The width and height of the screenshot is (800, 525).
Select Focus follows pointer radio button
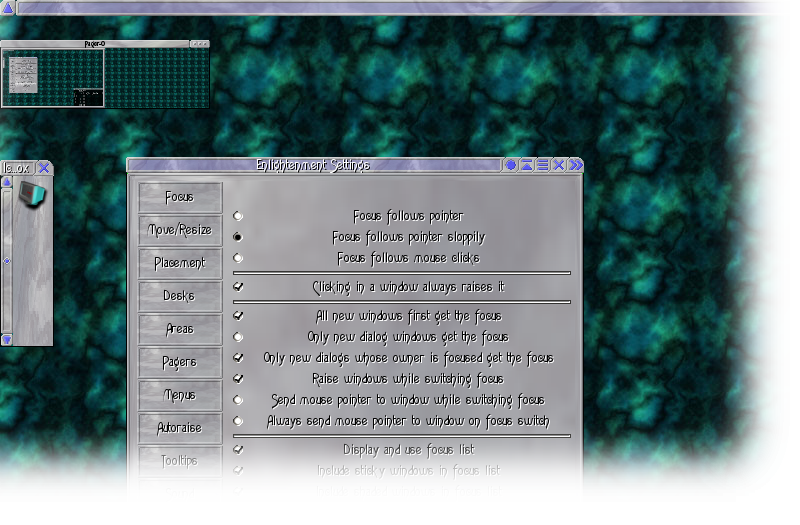(238, 216)
